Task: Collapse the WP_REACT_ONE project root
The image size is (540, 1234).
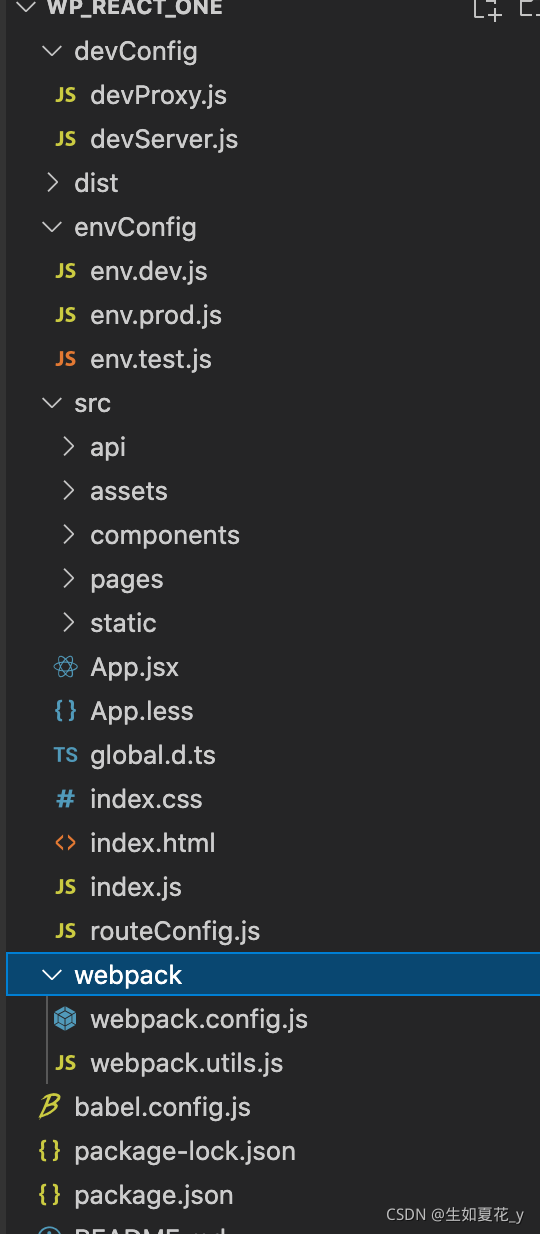Action: 27,8
